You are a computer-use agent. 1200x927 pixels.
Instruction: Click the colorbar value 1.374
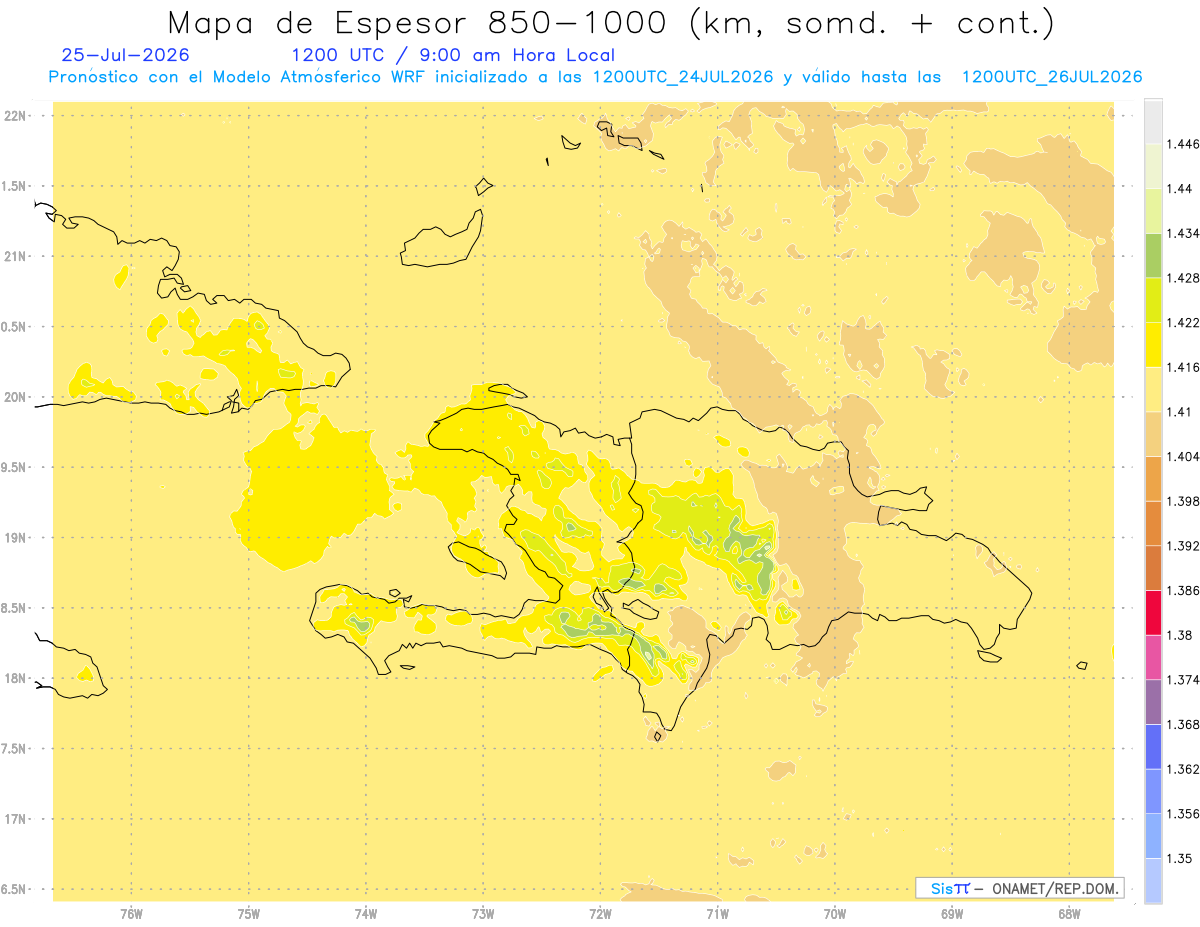[1185, 680]
